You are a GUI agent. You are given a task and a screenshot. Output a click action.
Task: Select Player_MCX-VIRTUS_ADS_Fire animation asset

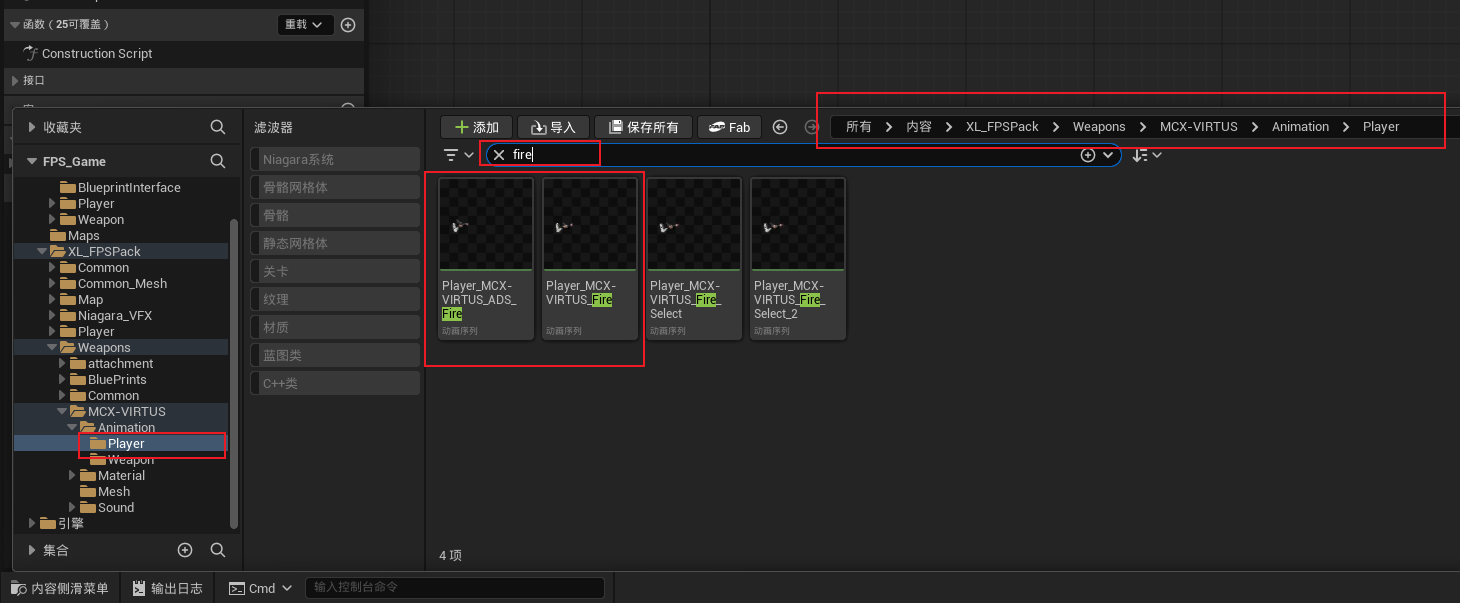486,259
